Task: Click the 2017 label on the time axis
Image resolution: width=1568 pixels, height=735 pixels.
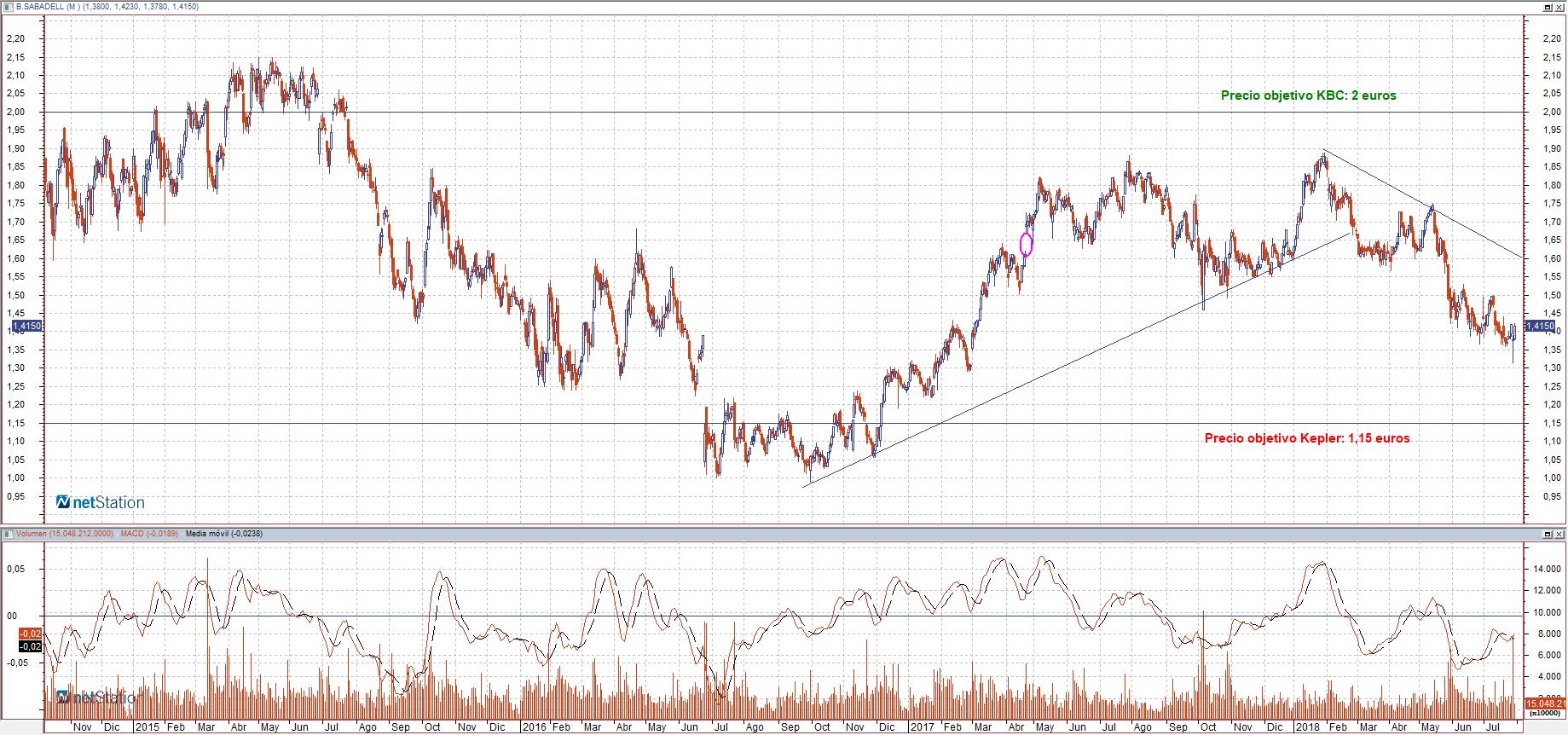Action: (923, 727)
